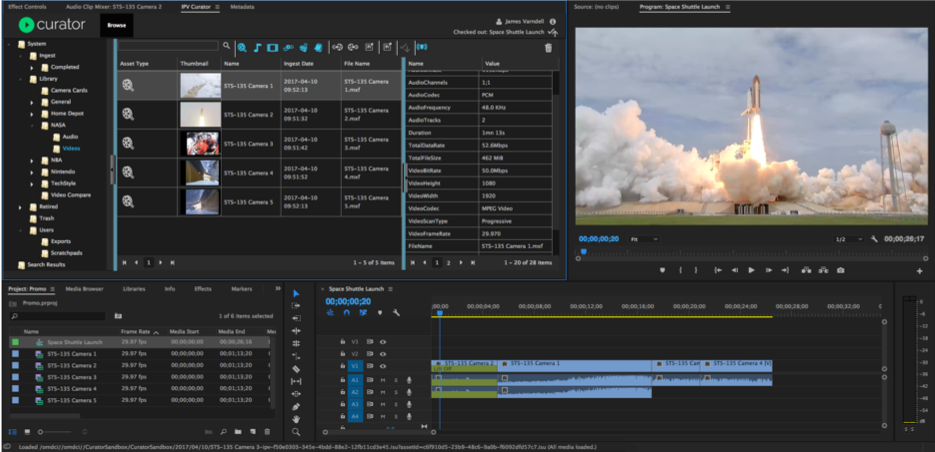
Task: Click the Export Frame camera icon
Action: pyautogui.click(x=841, y=270)
